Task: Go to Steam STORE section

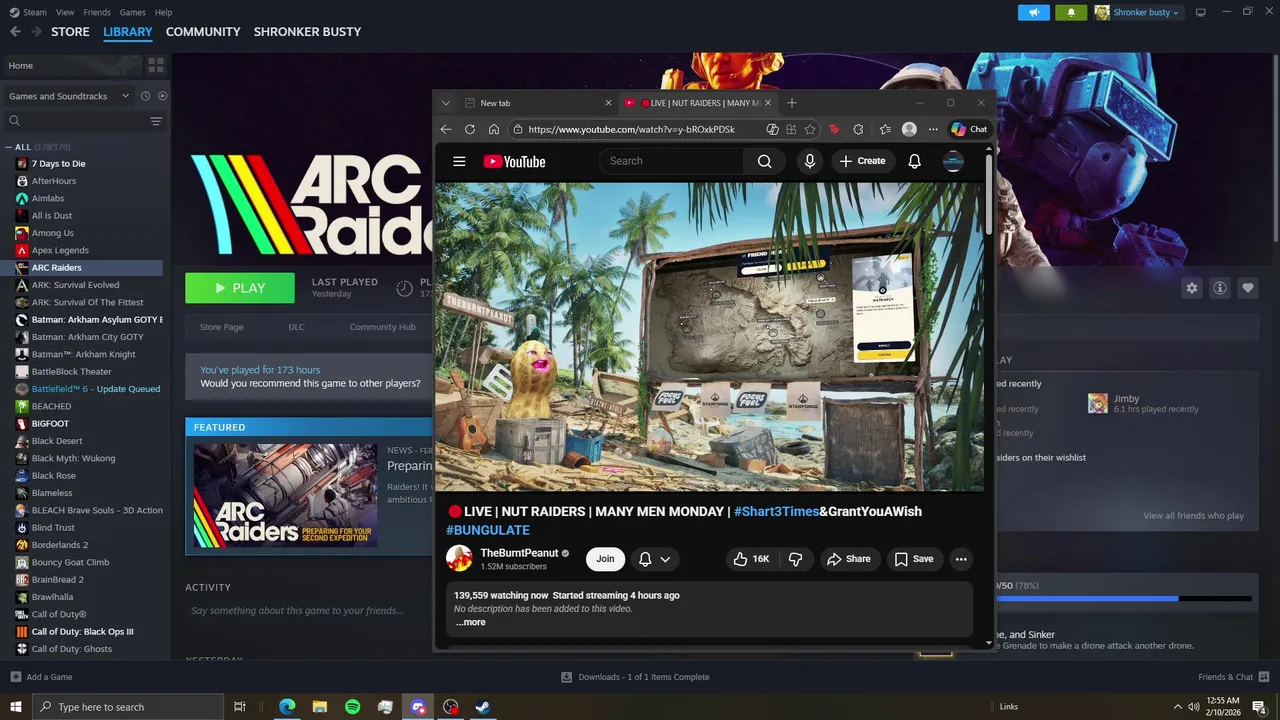Action: 70,32
